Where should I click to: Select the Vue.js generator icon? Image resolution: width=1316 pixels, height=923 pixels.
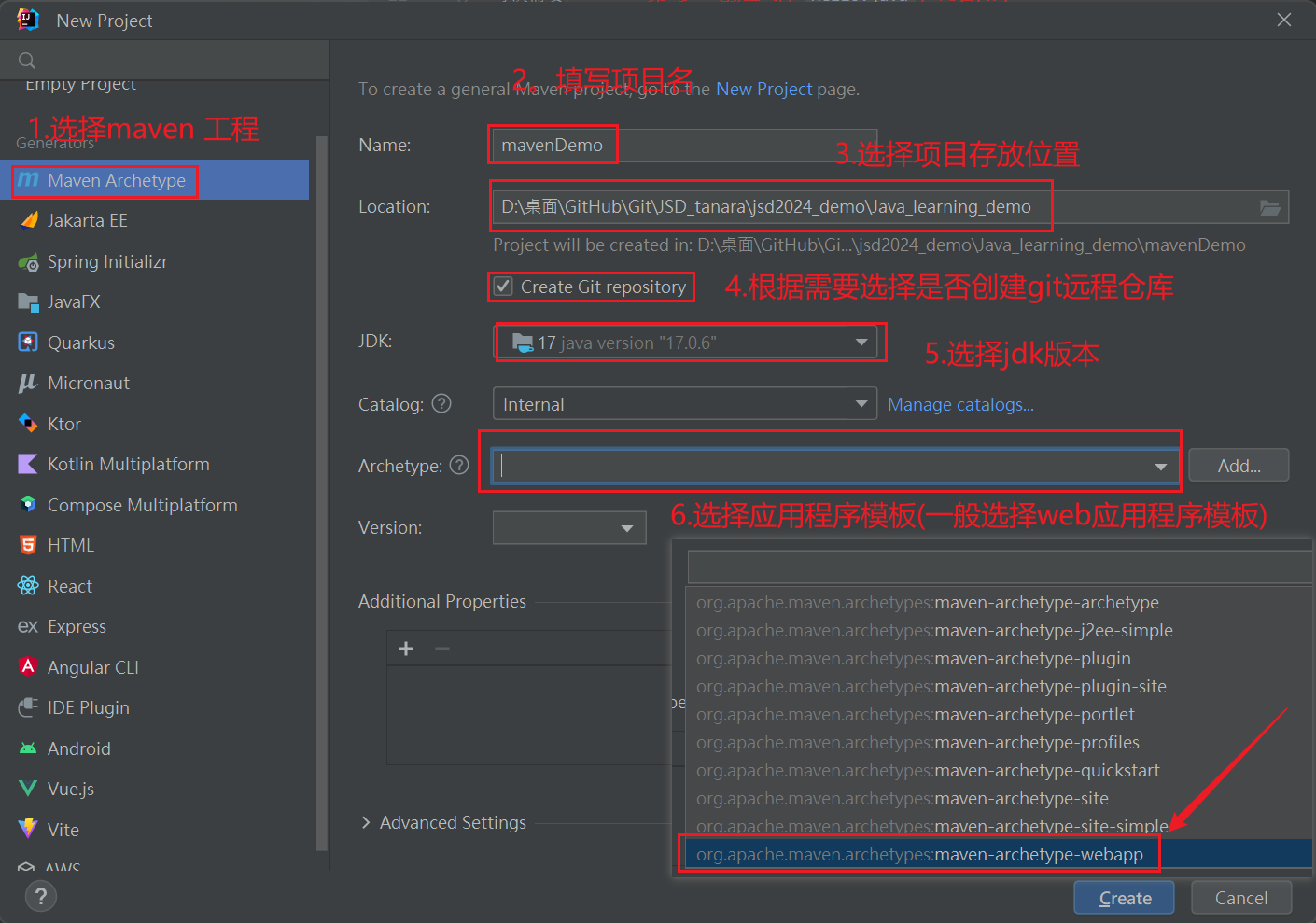tap(29, 789)
